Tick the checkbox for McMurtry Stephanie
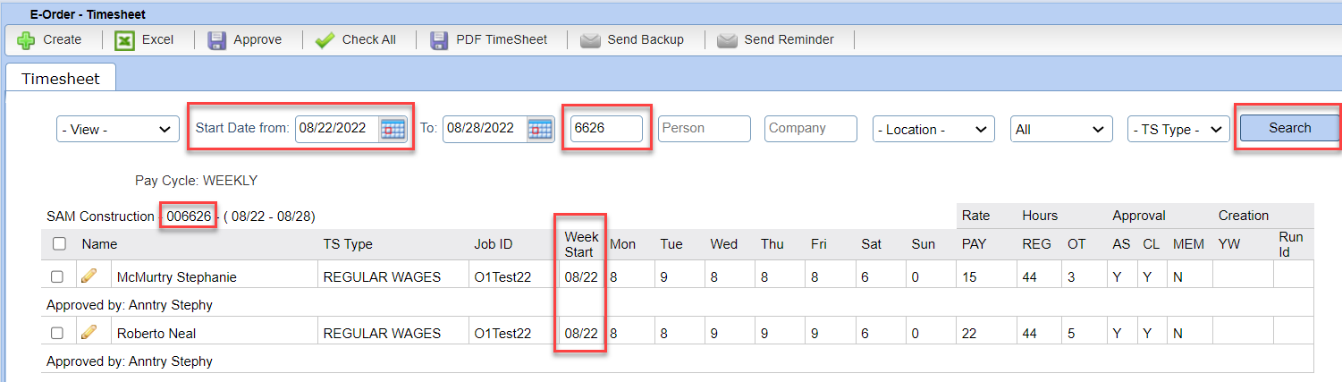Screen dimensions: 1342x382 point(57,277)
